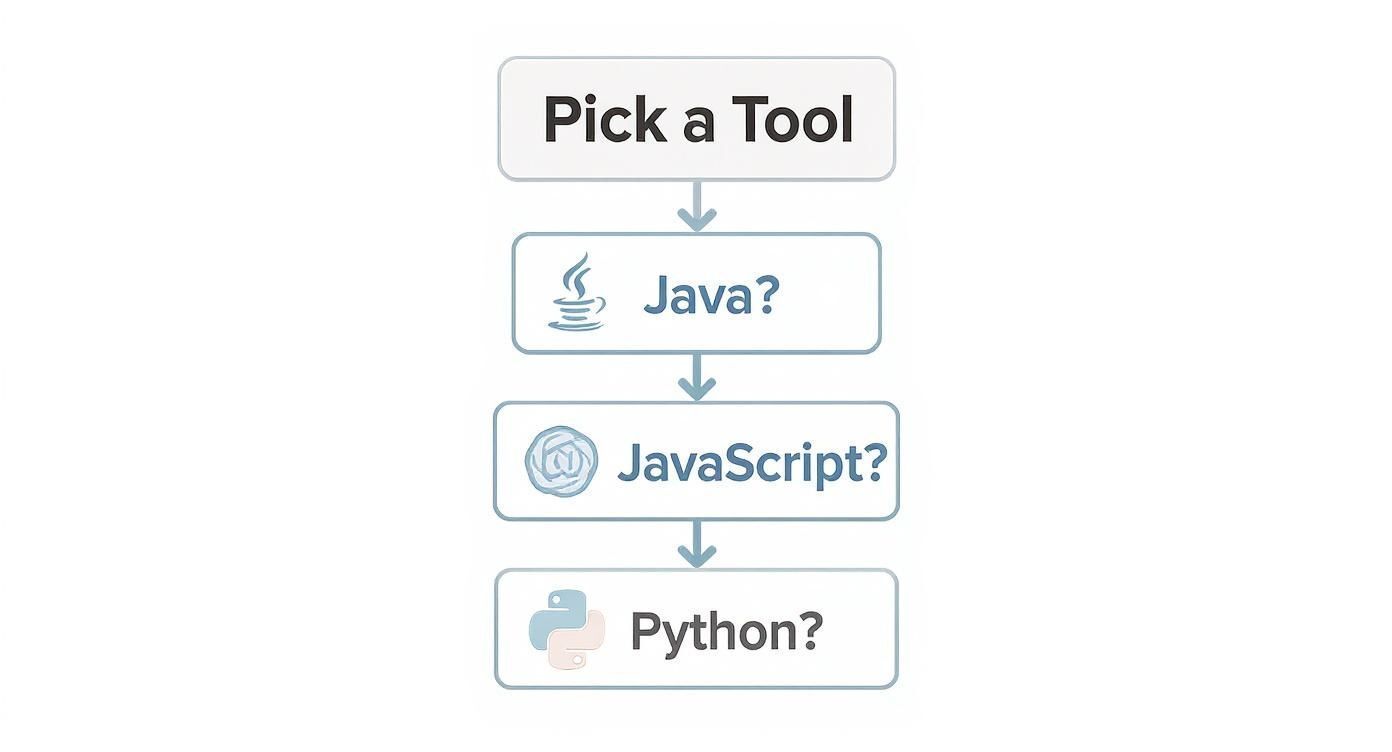Click the arrow pointing to Python box

tap(697, 544)
